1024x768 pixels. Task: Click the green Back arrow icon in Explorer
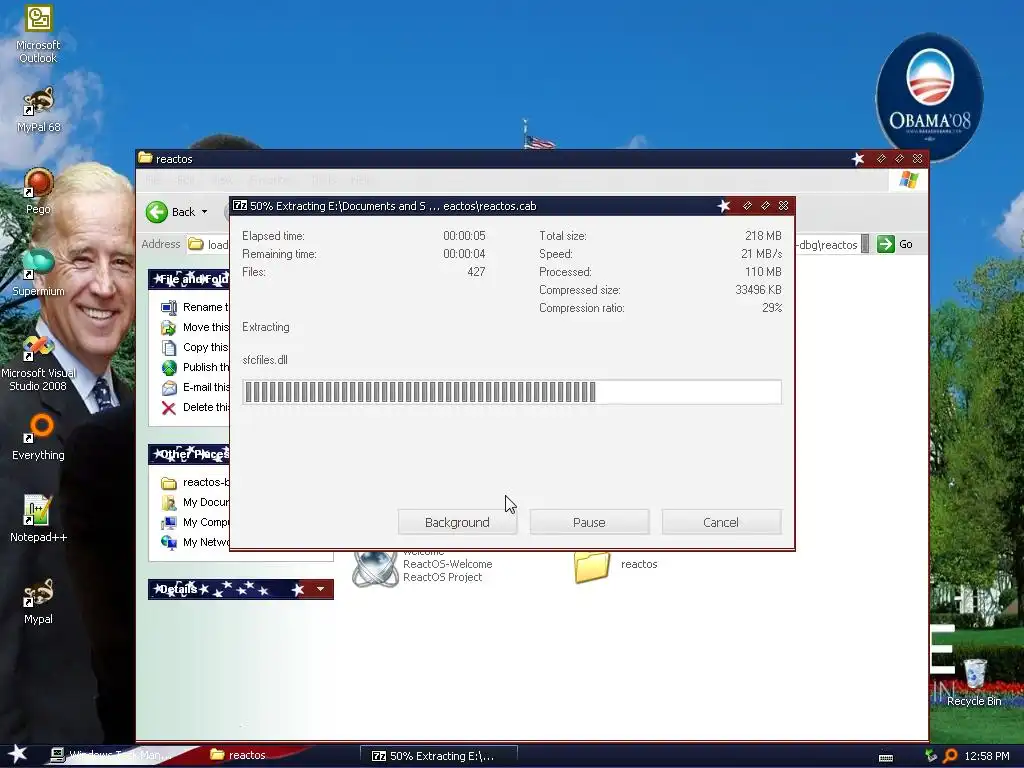pos(157,212)
